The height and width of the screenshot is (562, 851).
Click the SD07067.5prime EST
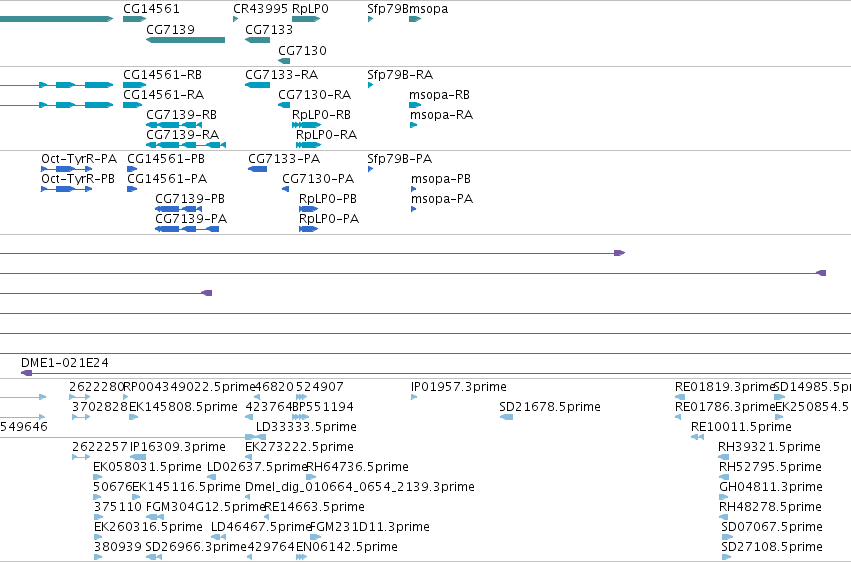coord(726,537)
